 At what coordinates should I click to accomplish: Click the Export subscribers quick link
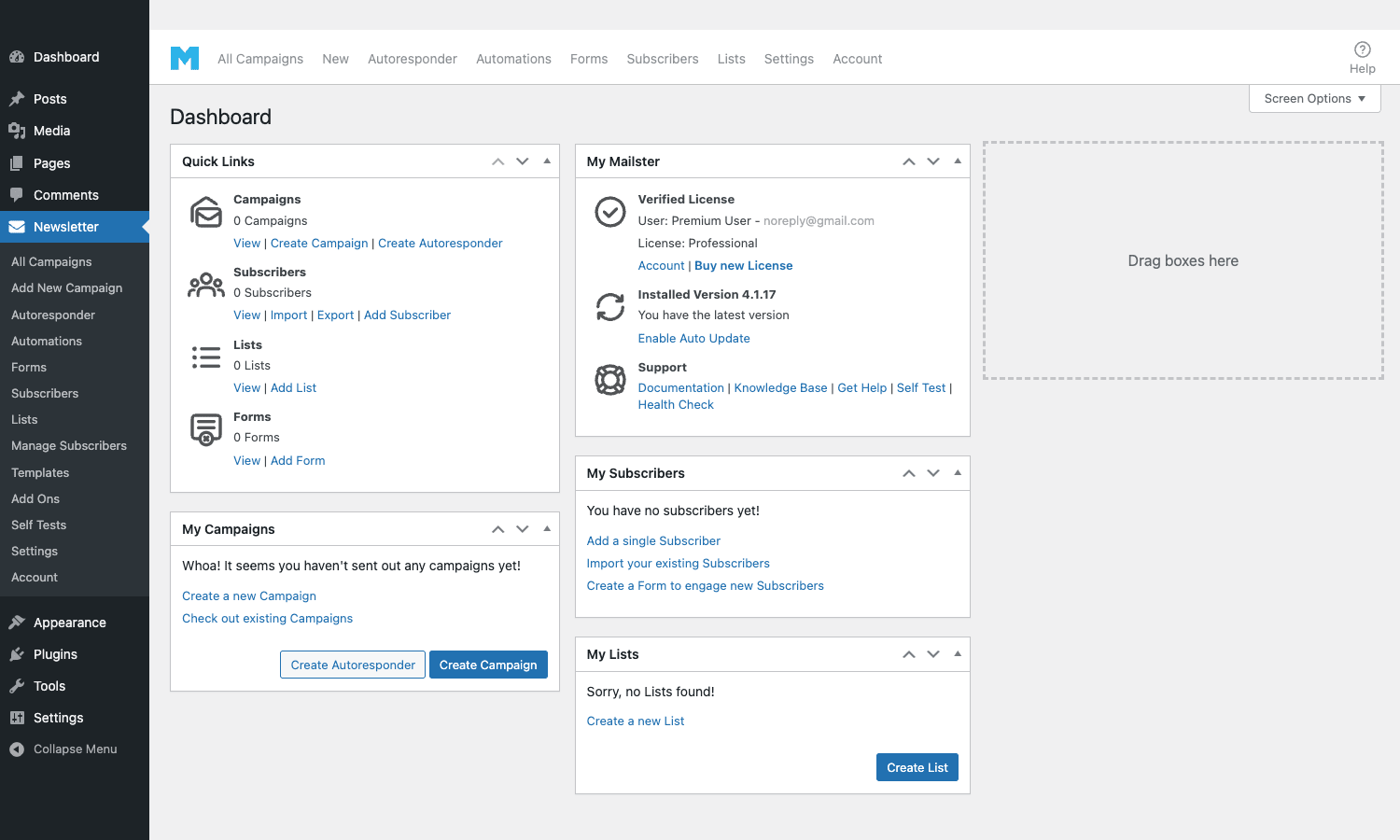tap(336, 315)
